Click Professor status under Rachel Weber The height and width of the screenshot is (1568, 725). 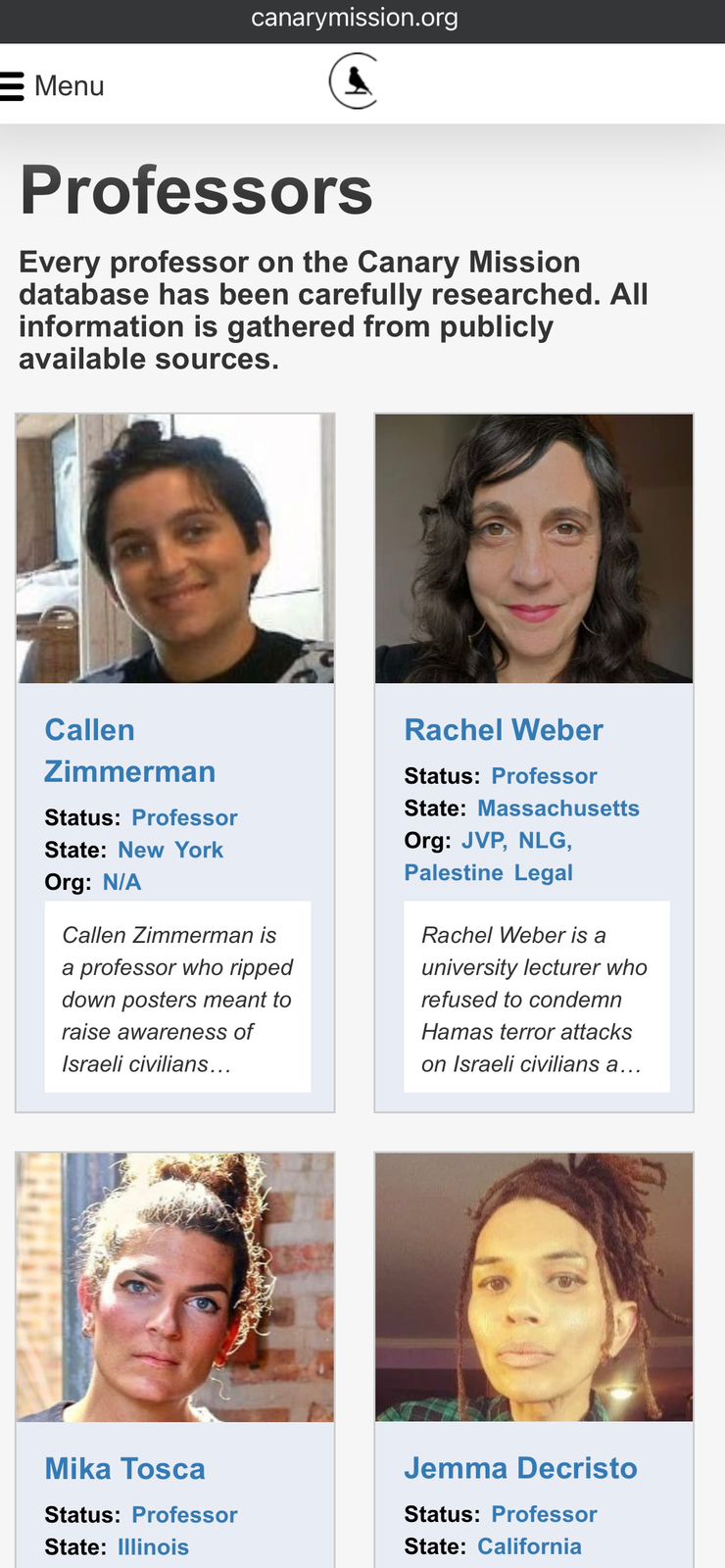point(544,776)
